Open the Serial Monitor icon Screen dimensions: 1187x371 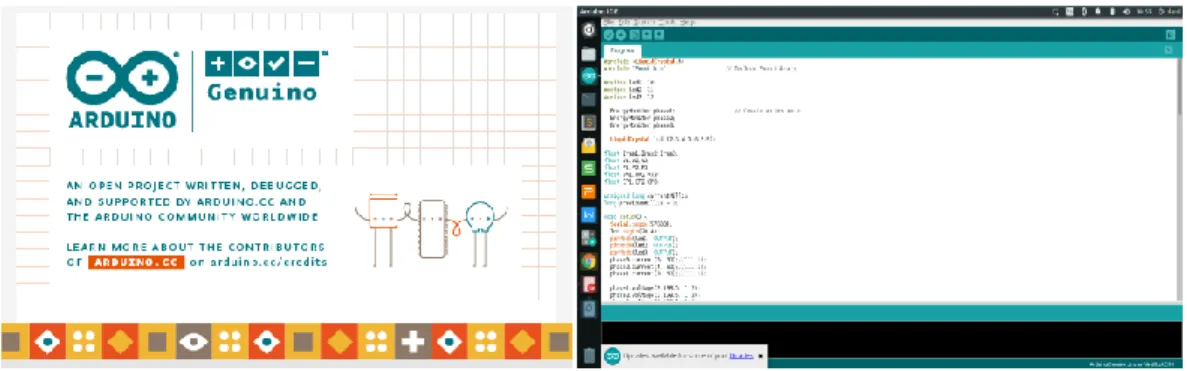1170,35
